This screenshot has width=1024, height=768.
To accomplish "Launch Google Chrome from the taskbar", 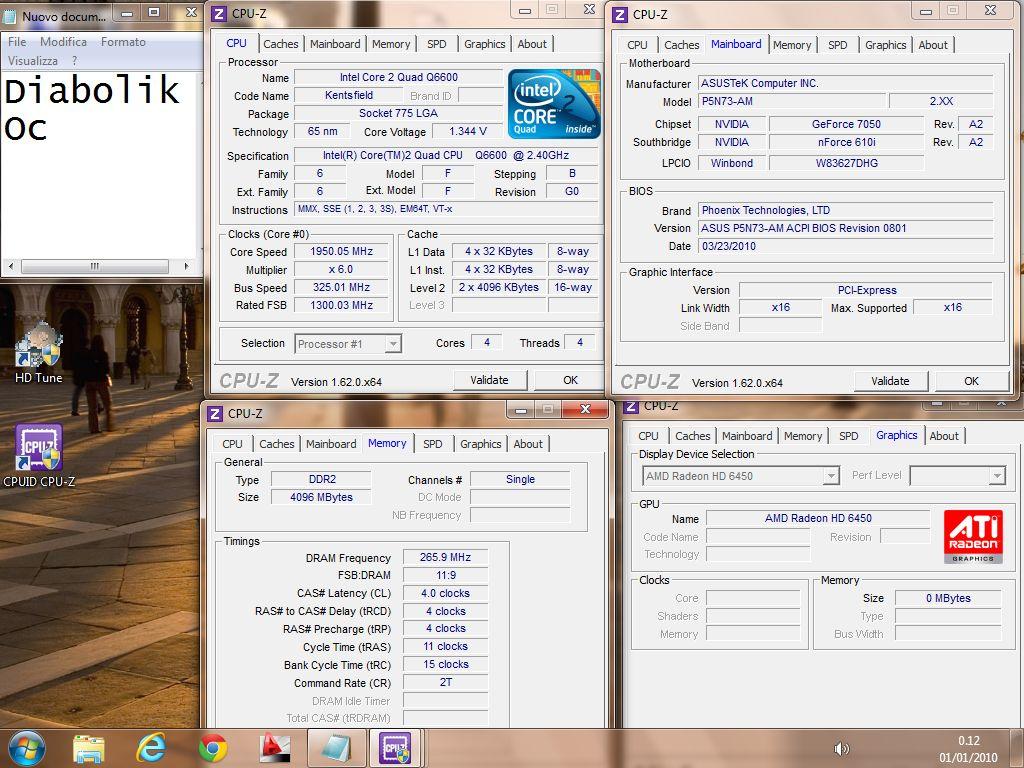I will pos(213,748).
